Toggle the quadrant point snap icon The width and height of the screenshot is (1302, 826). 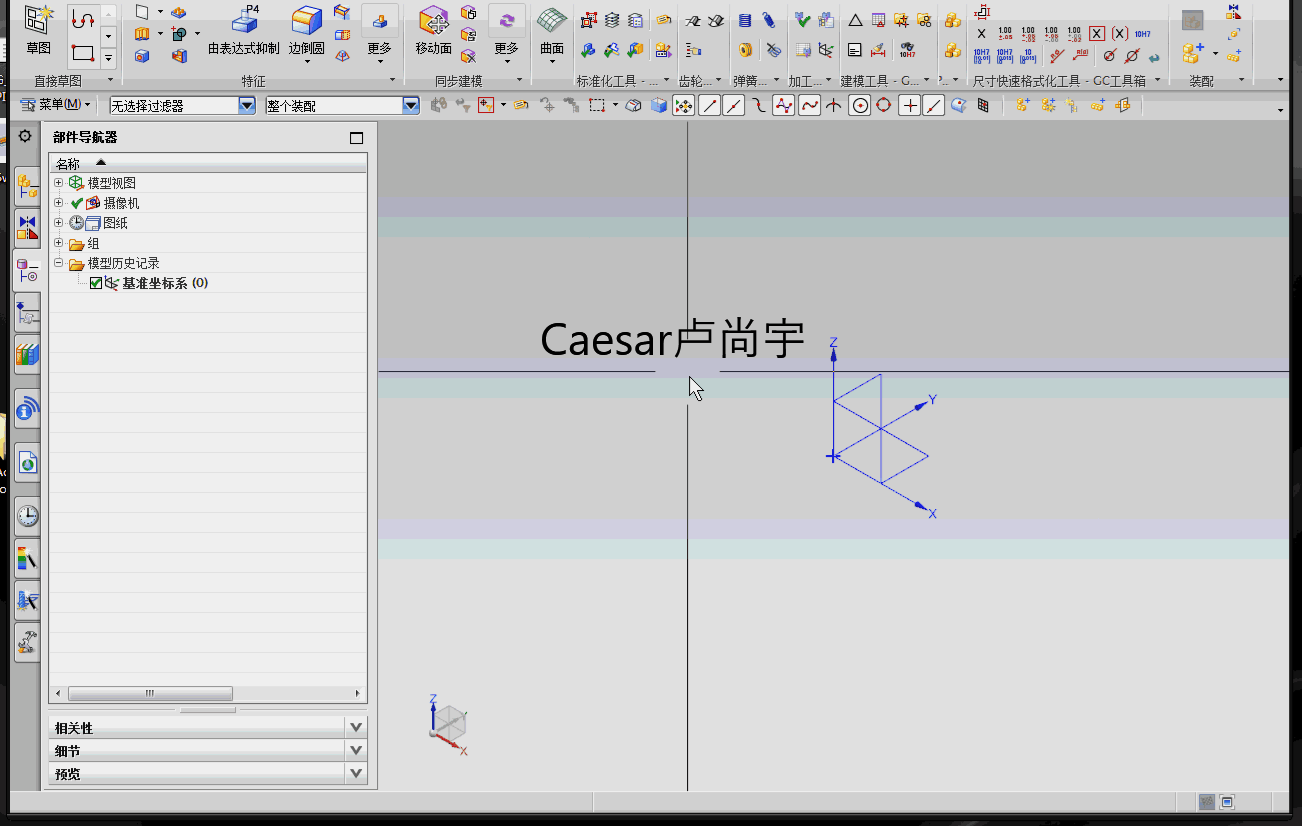tap(884, 105)
